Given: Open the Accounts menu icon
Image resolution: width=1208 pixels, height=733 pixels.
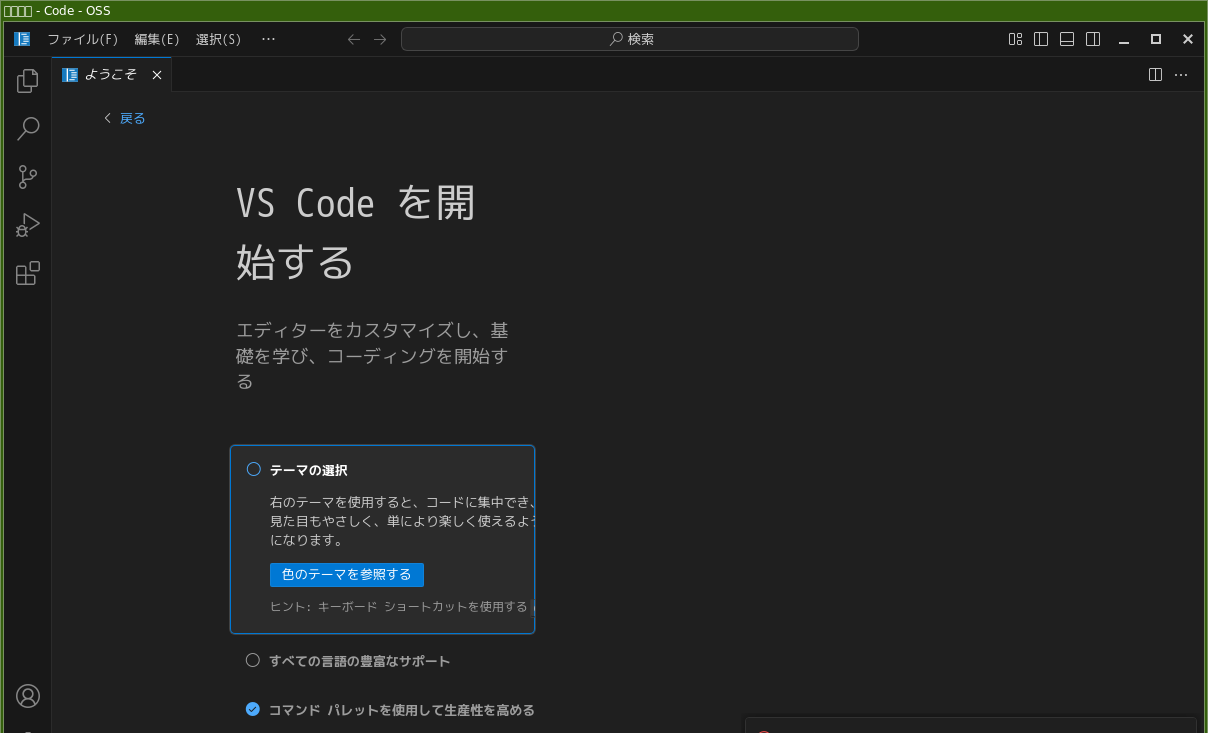Looking at the screenshot, I should click(28, 696).
